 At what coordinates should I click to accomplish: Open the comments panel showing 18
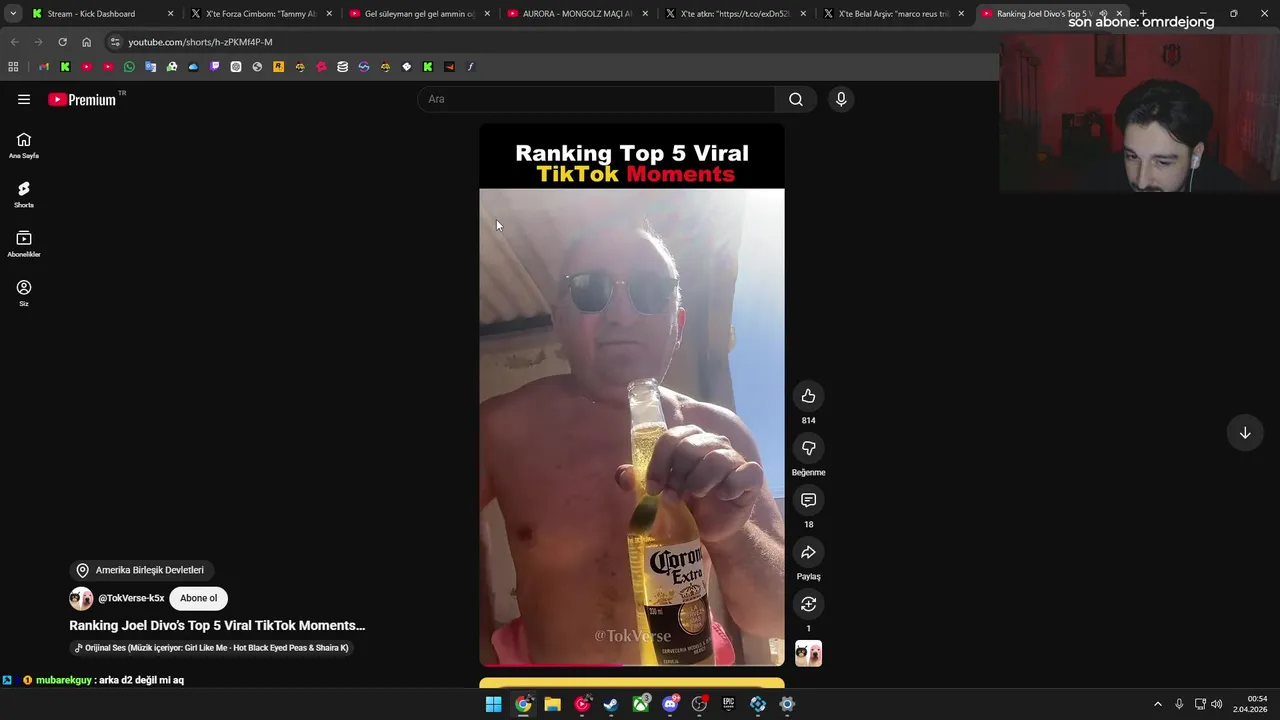click(808, 500)
